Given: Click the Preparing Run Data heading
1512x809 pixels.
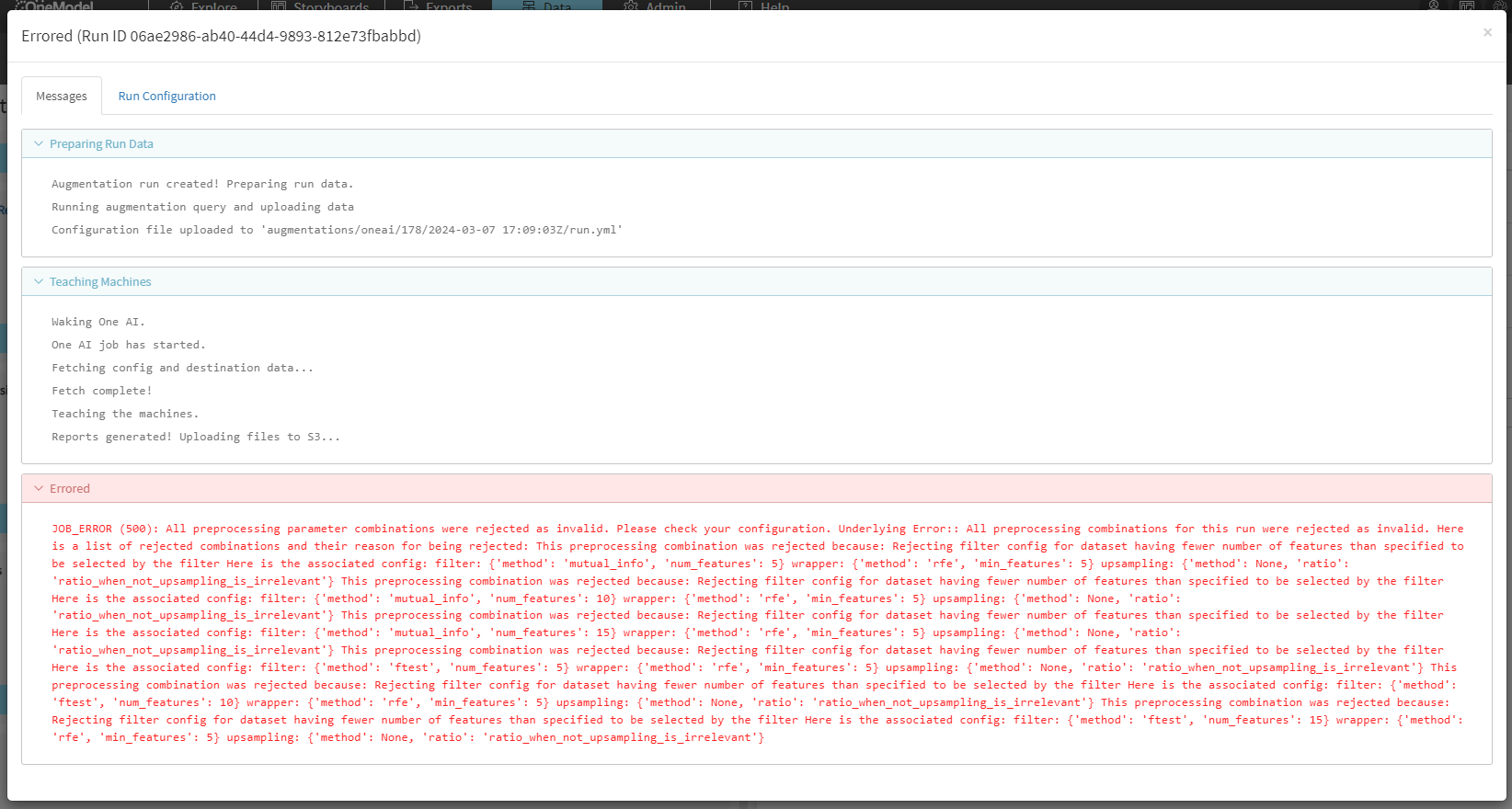Looking at the screenshot, I should 101,144.
